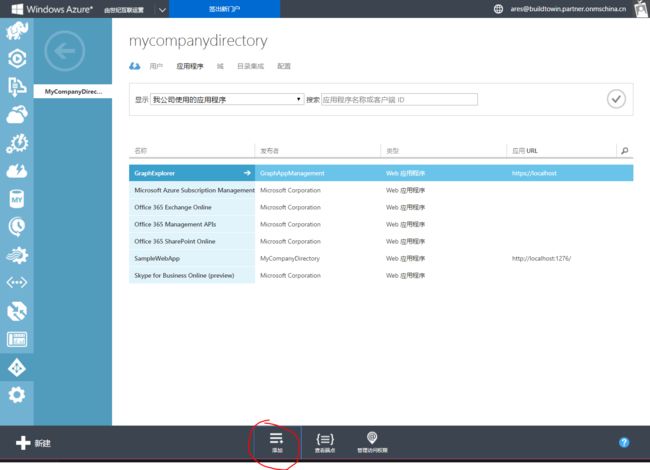
Task: Click the gear with wind lines sidebar icon
Action: pyautogui.click(x=17, y=255)
